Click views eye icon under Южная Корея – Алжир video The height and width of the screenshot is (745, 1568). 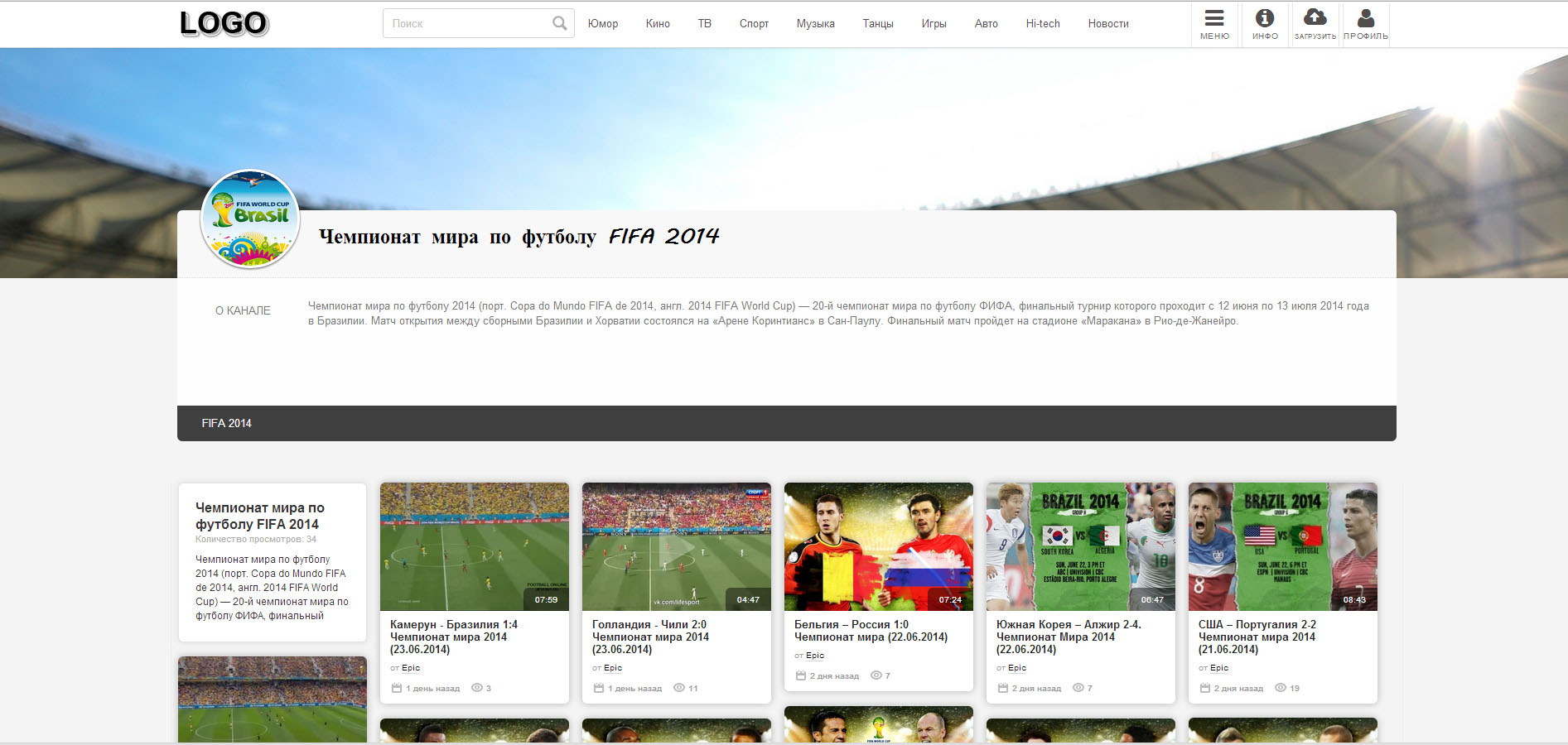click(1078, 688)
